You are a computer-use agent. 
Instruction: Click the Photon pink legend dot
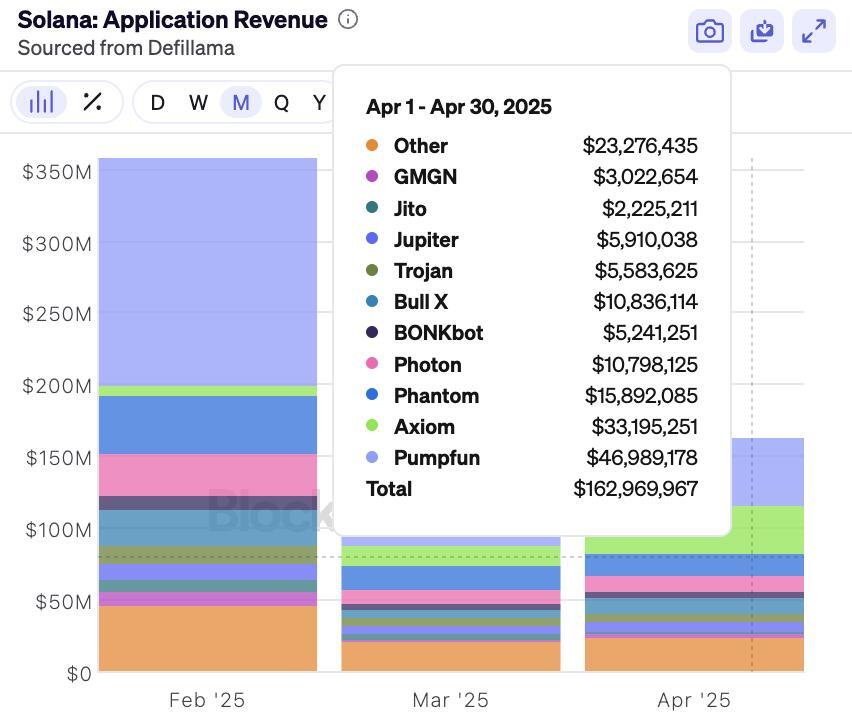coord(372,363)
